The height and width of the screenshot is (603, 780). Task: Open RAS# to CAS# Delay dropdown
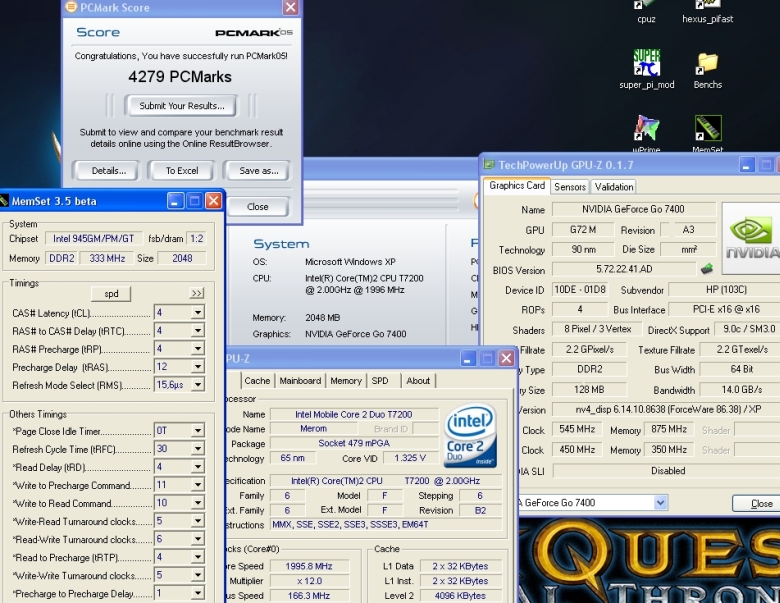pyautogui.click(x=197, y=330)
